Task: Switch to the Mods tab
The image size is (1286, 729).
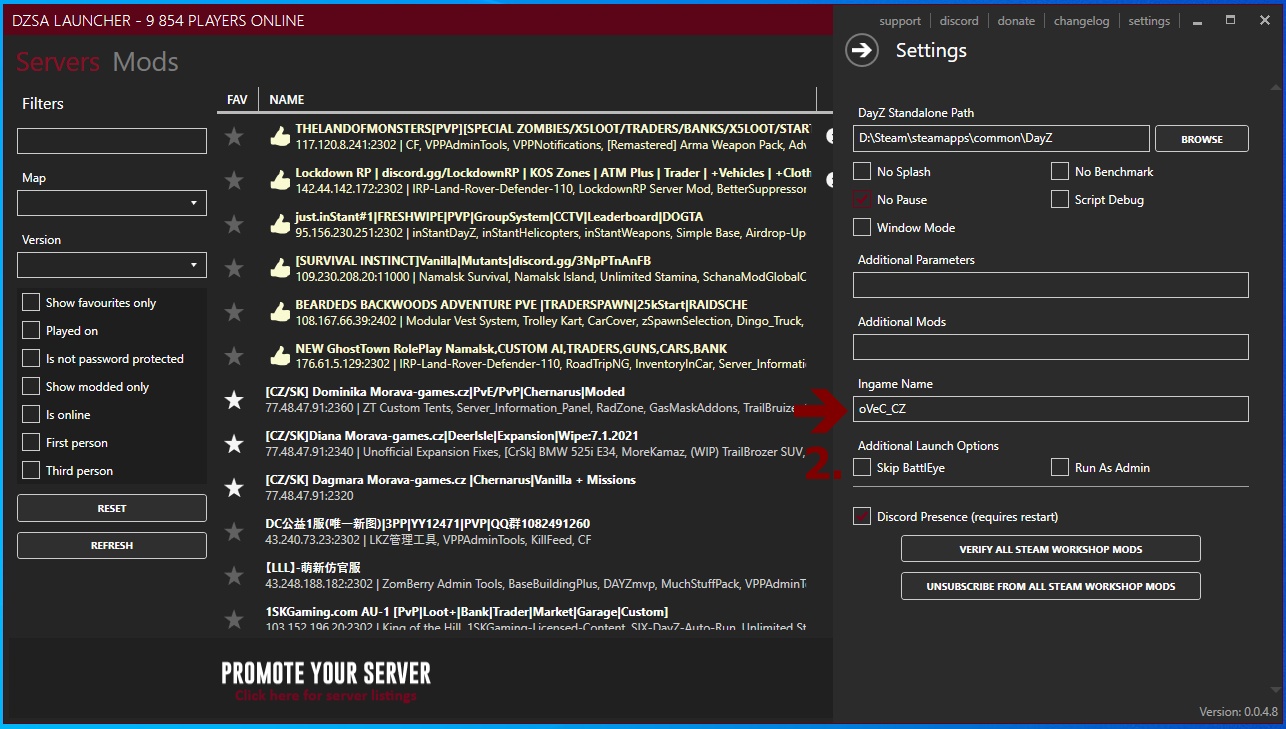Action: (145, 62)
